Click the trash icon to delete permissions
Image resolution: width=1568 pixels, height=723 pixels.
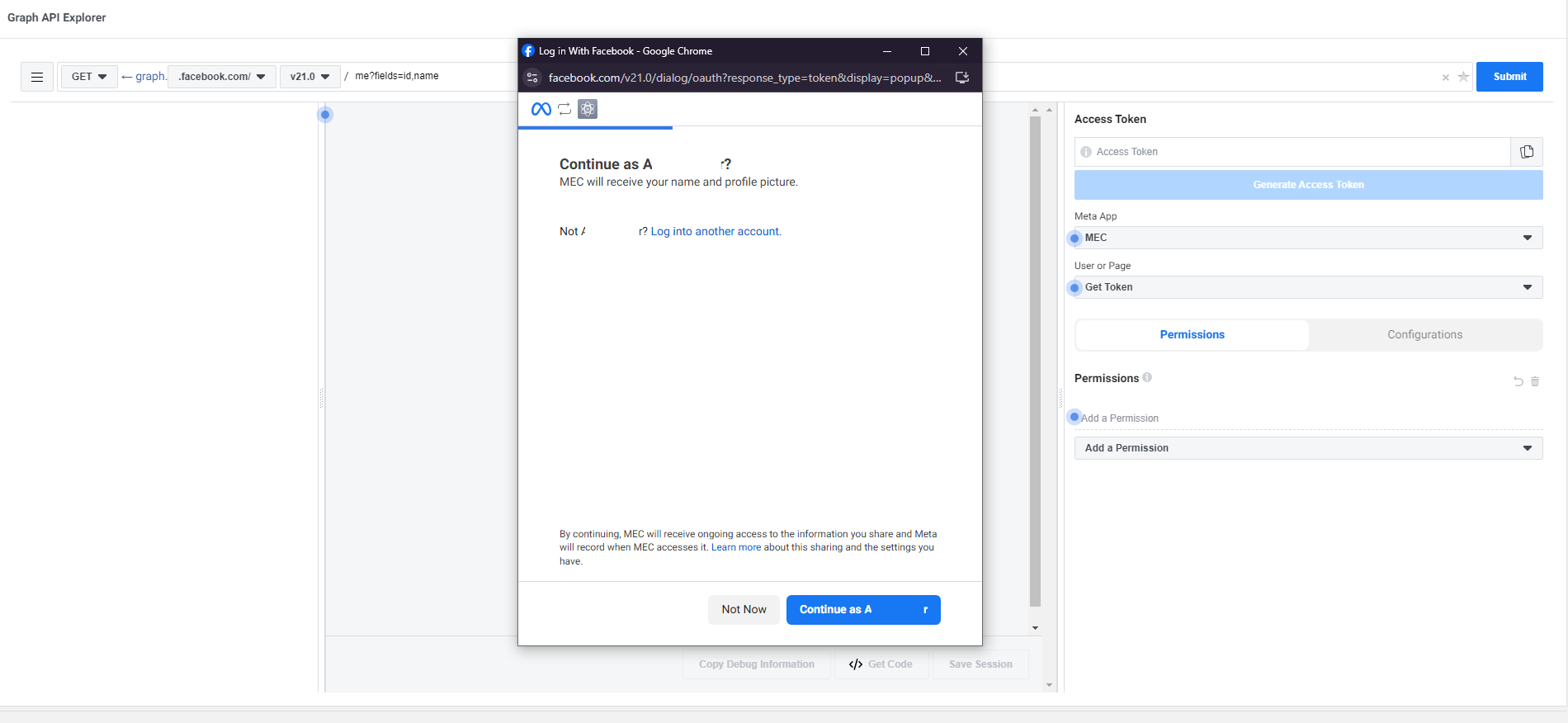1535,381
